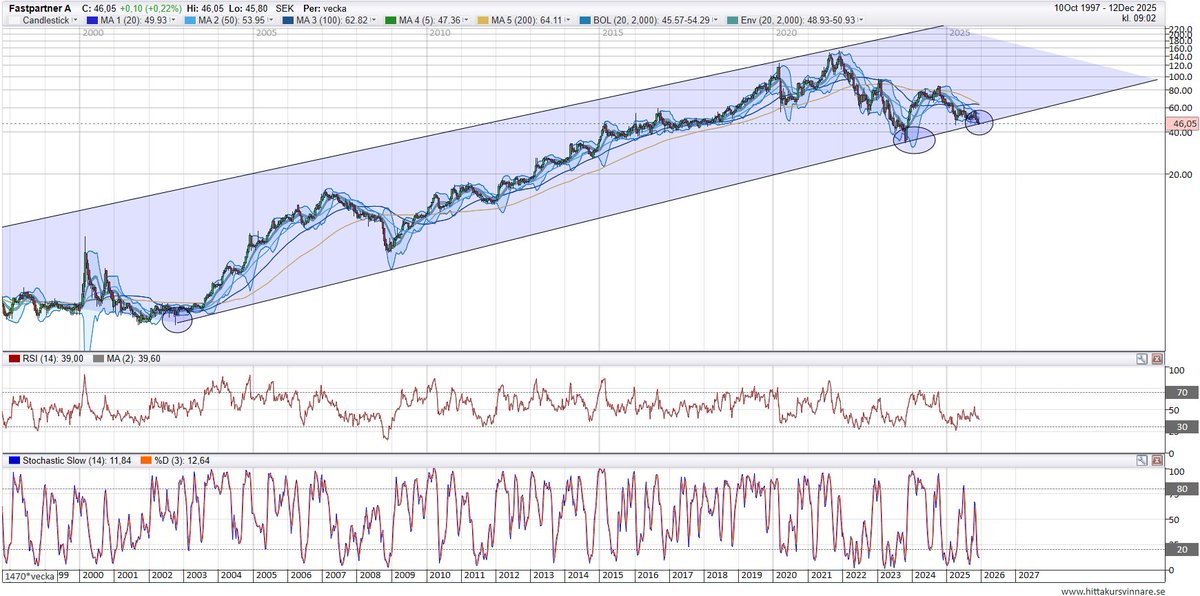This screenshot has width=1200, height=596.
Task: Click the 2015 label on top axis
Action: point(613,33)
